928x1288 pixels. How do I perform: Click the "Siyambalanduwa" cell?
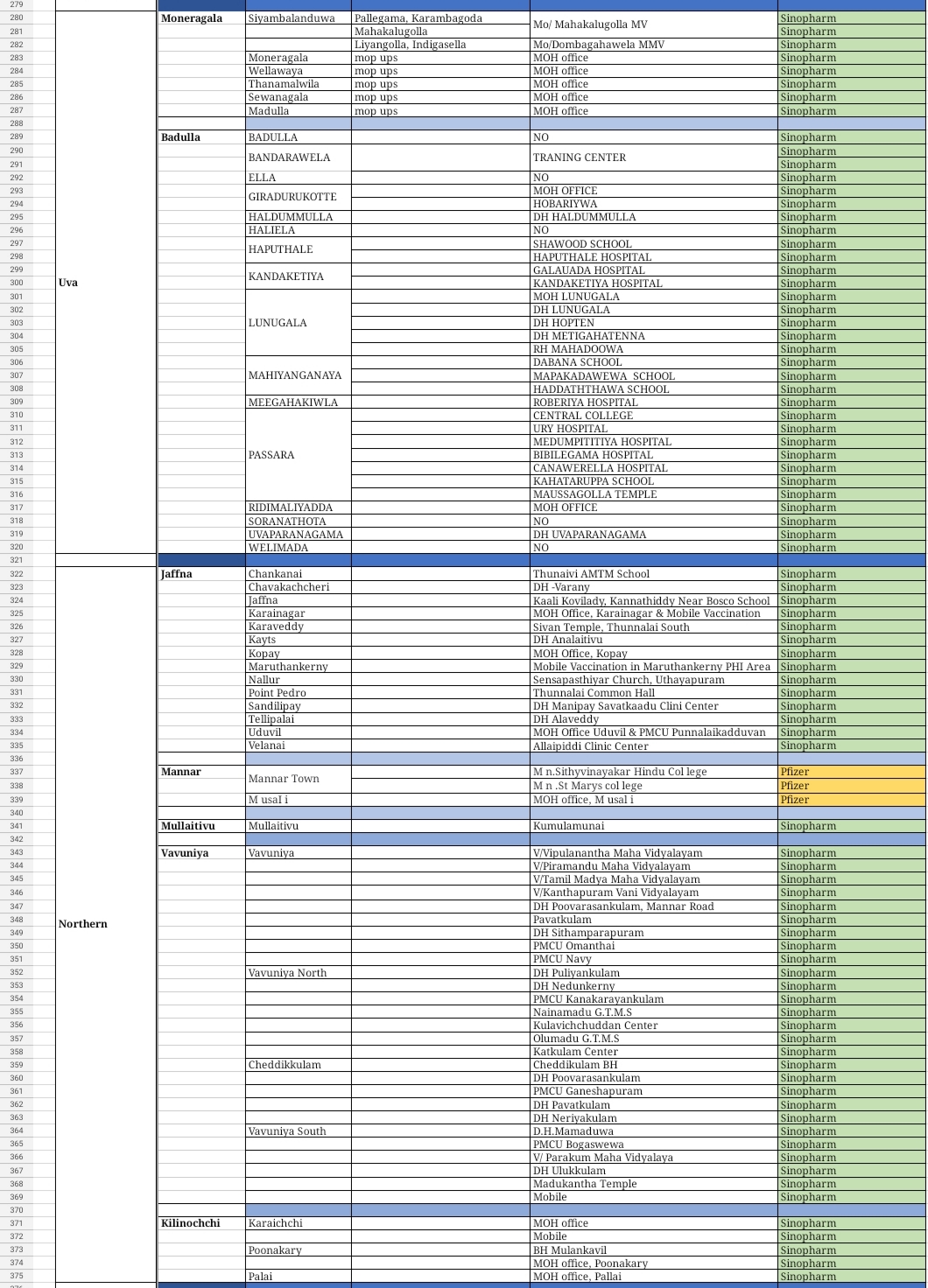pyautogui.click(x=298, y=18)
